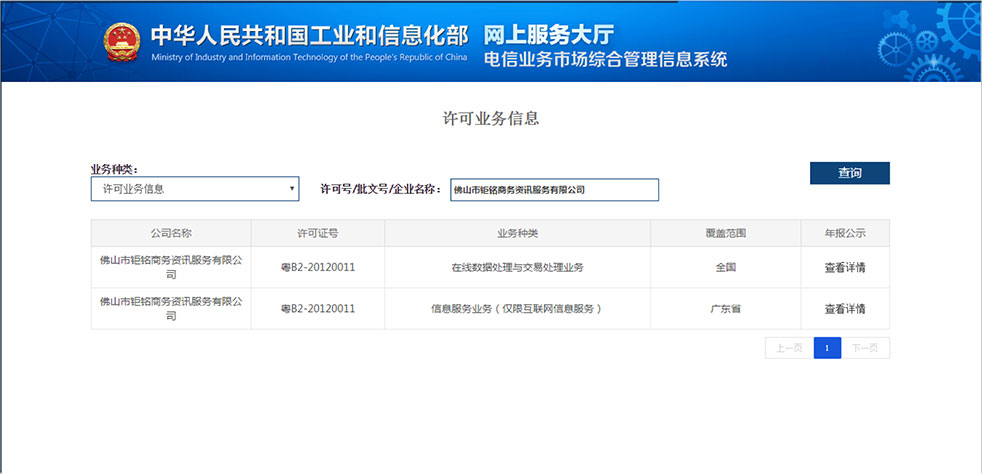Screen dimensions: 982x474
Task: Click the 年报公示 column header
Action: tap(845, 233)
